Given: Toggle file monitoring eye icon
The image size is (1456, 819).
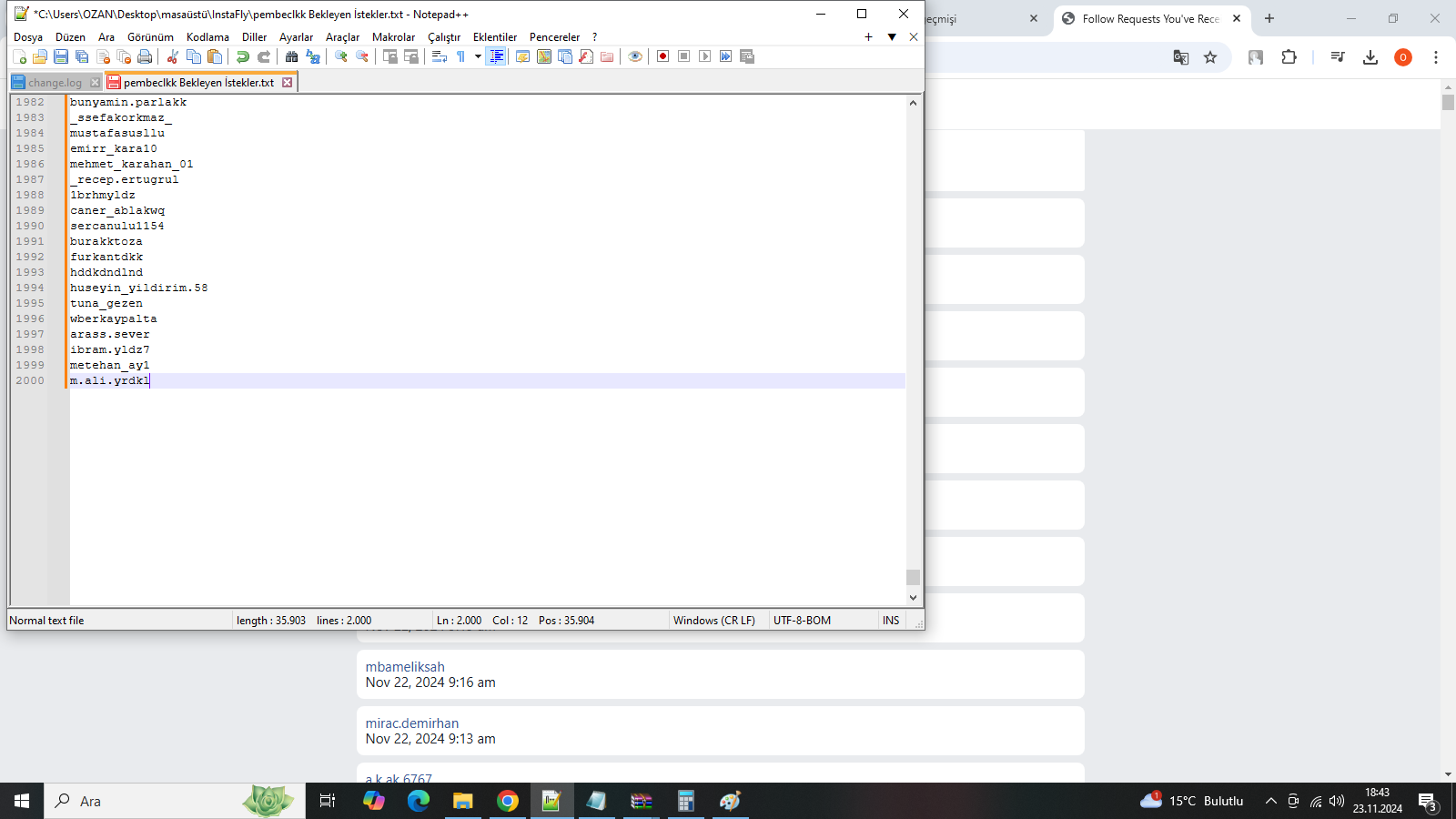Looking at the screenshot, I should pyautogui.click(x=635, y=56).
